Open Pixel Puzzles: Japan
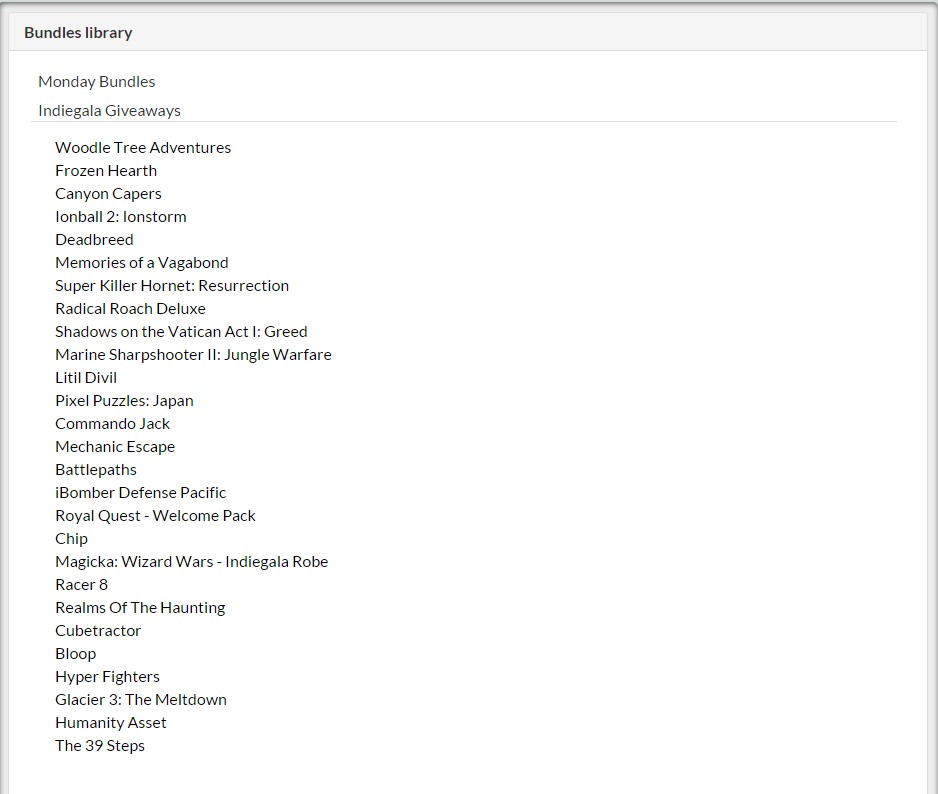Viewport: 938px width, 794px height. tap(124, 401)
